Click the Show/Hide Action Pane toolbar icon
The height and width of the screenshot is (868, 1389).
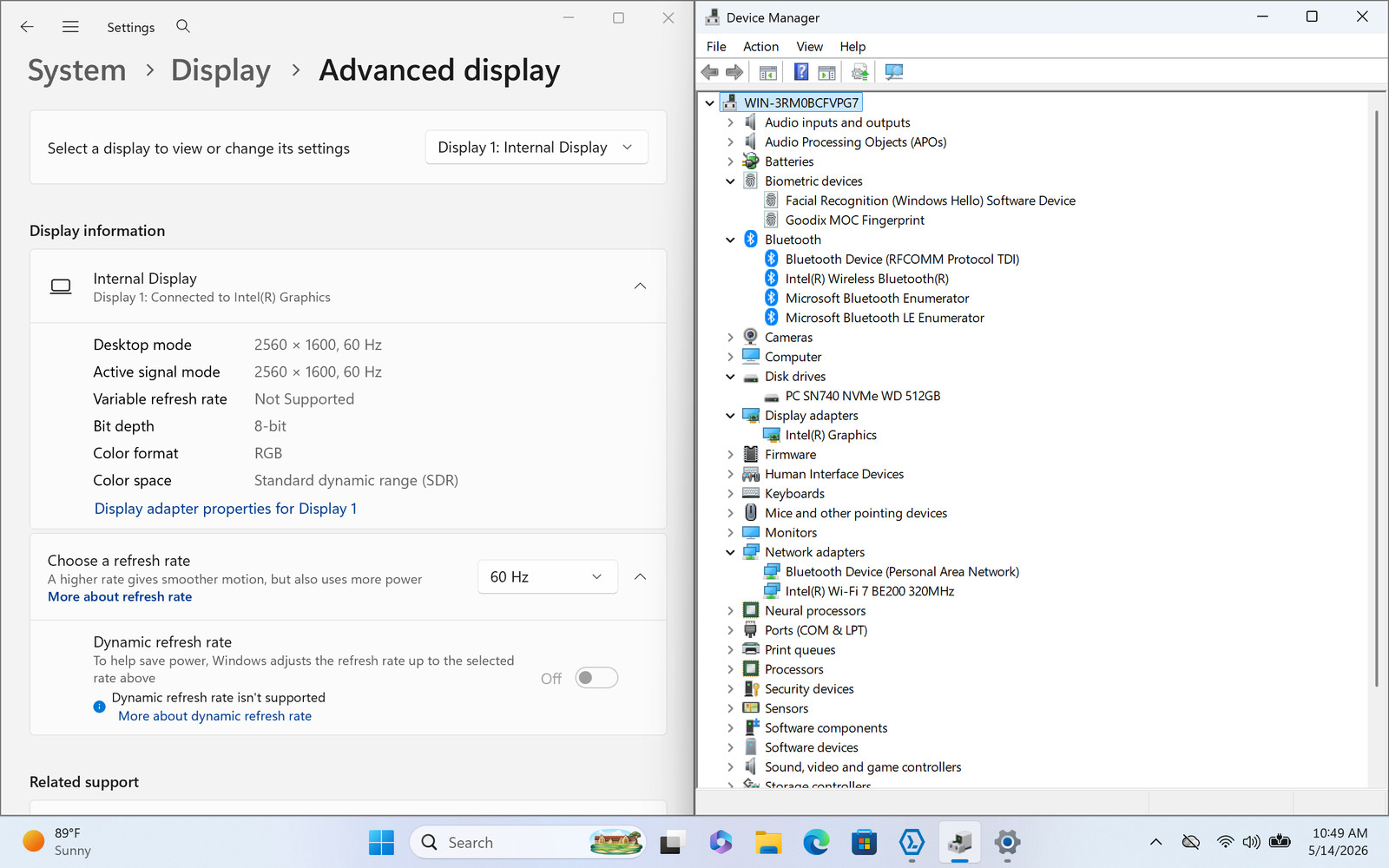click(x=826, y=72)
